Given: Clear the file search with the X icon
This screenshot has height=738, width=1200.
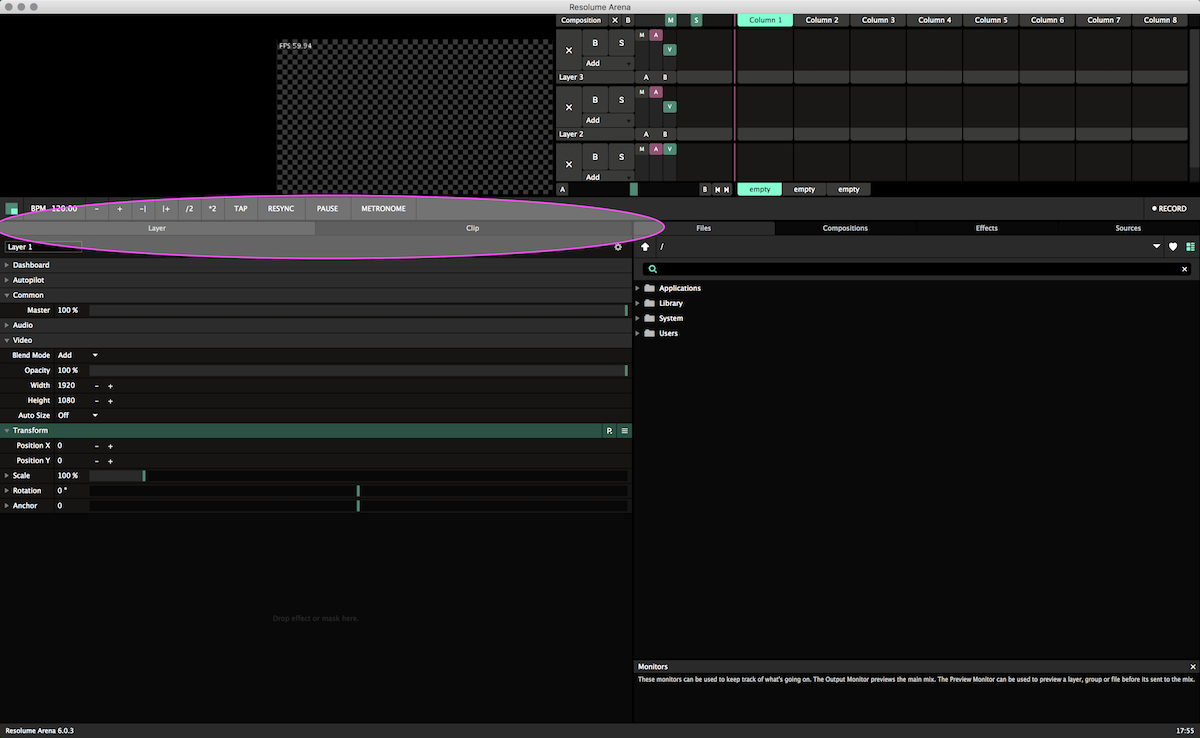Looking at the screenshot, I should (x=1185, y=269).
